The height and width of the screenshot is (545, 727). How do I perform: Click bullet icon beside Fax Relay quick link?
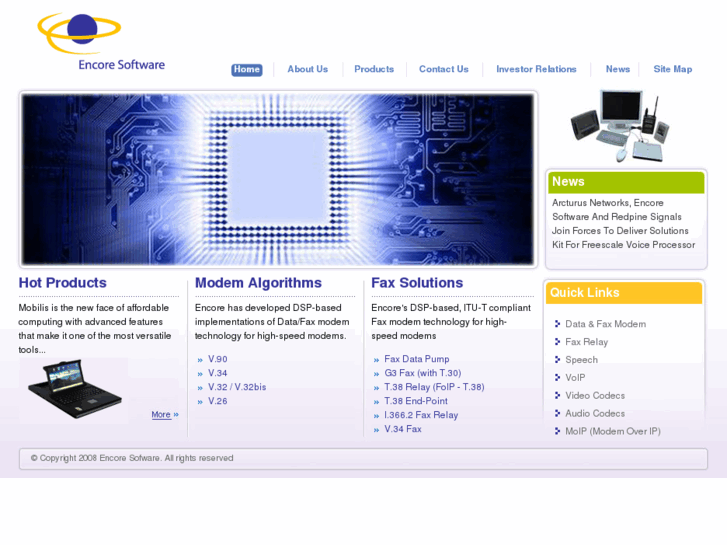coord(557,342)
